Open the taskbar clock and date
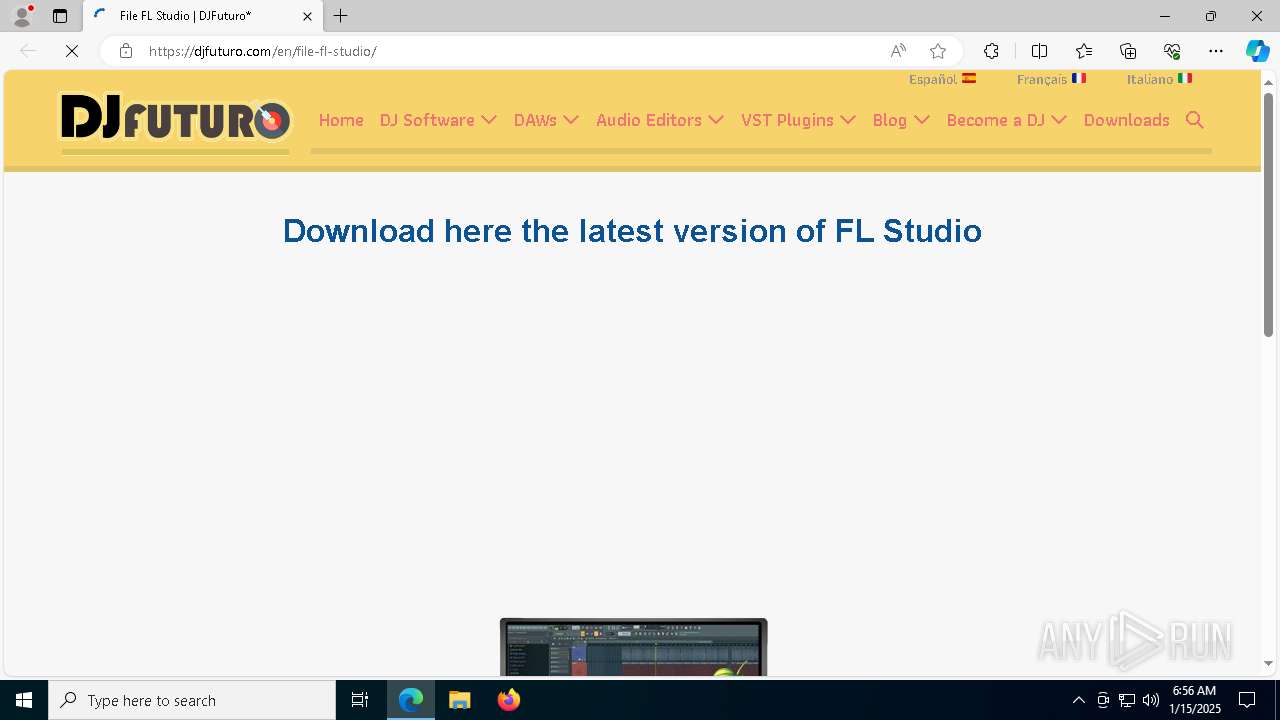The width and height of the screenshot is (1280, 720). point(1195,700)
